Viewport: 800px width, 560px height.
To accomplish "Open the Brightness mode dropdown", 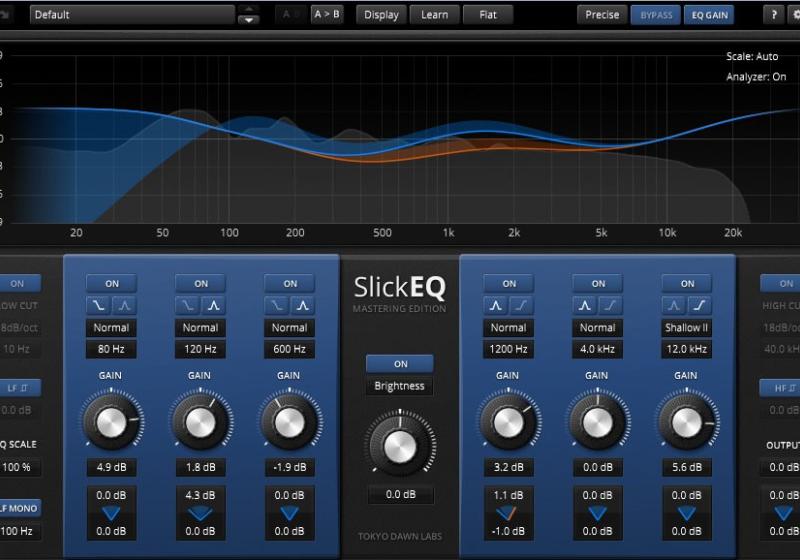I will click(400, 386).
